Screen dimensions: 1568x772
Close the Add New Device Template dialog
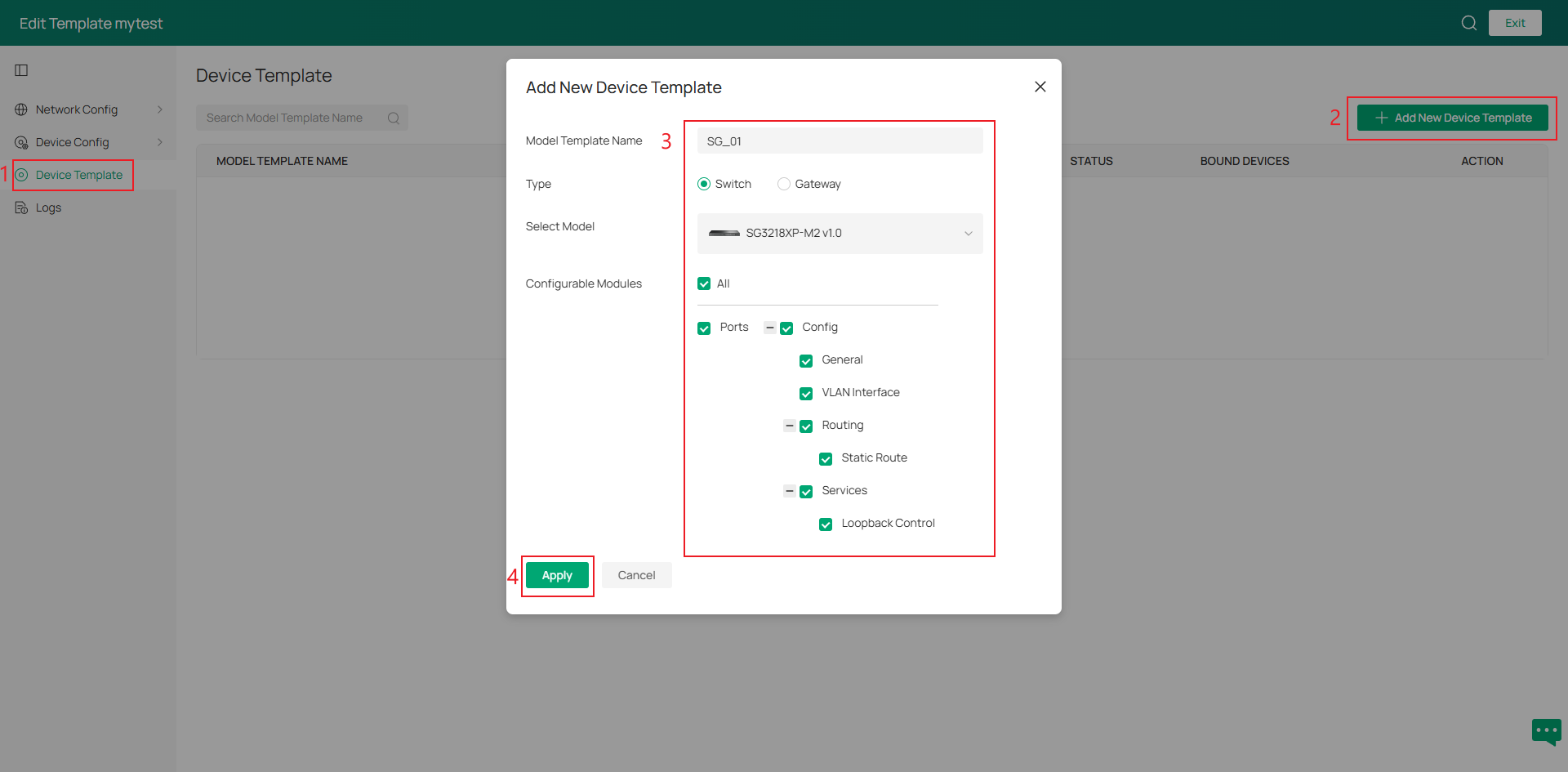(1040, 87)
